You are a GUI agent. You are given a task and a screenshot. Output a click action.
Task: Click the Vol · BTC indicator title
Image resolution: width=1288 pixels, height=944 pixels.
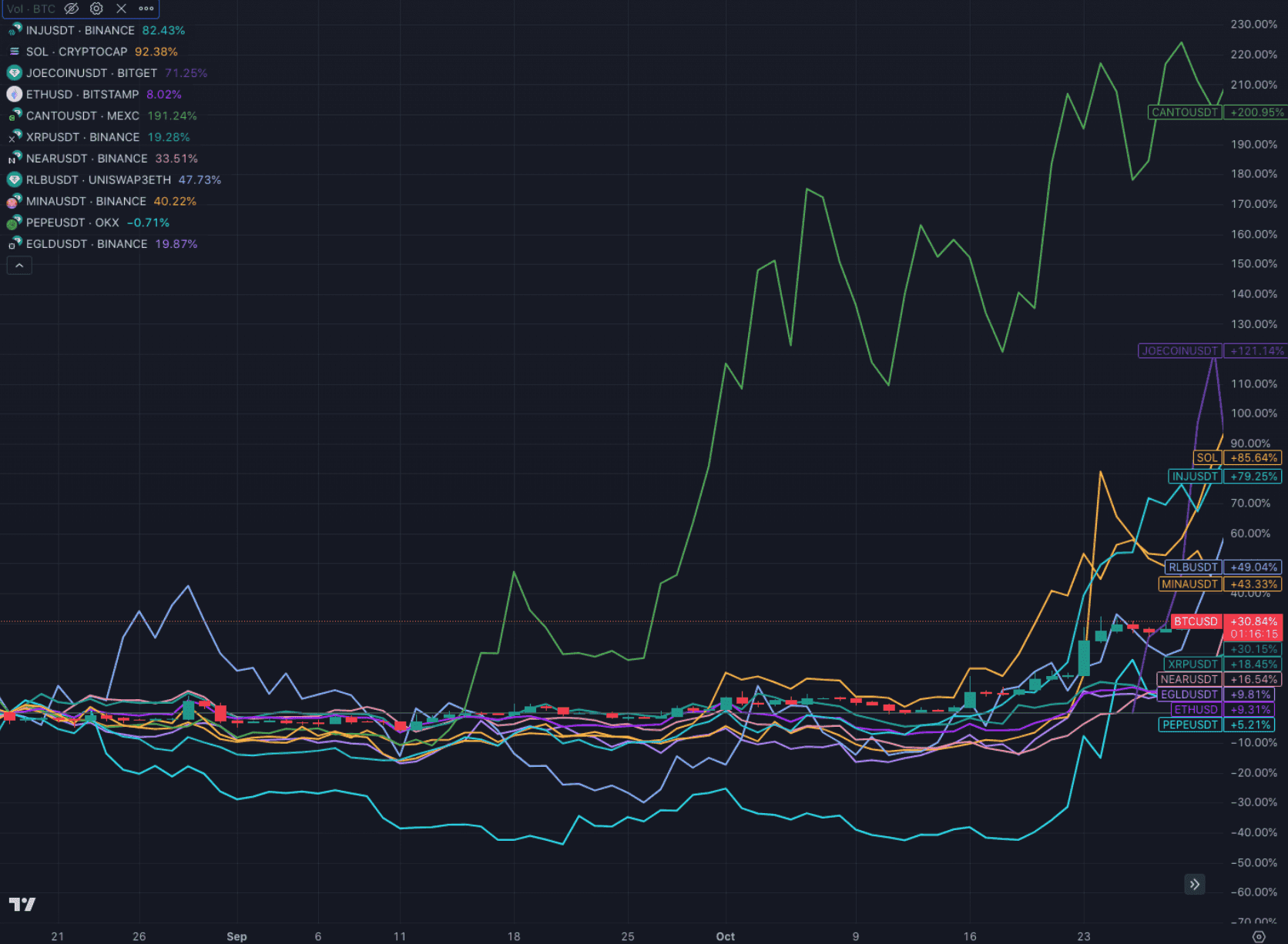coord(31,8)
